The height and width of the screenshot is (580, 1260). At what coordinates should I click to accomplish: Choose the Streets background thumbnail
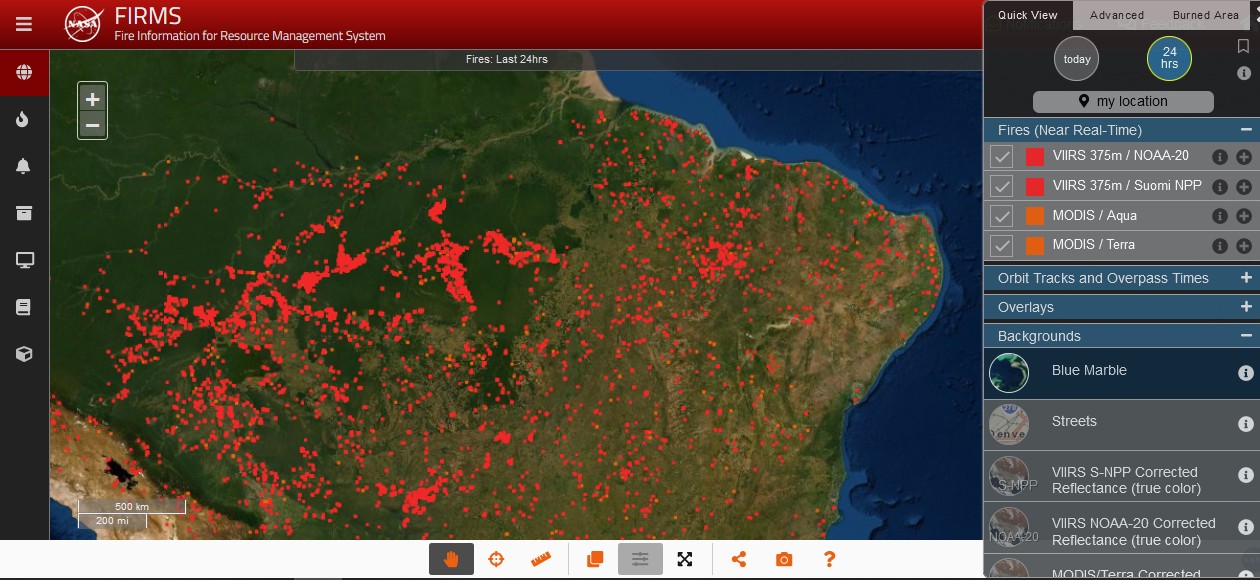point(1009,423)
